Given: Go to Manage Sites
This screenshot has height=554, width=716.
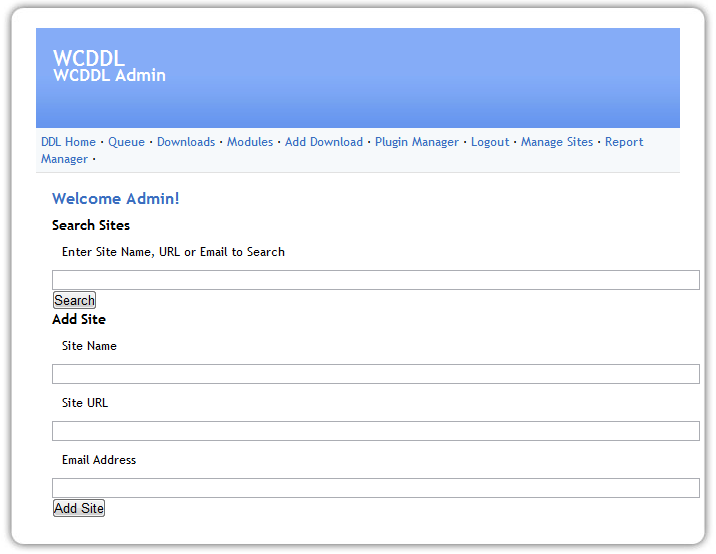Looking at the screenshot, I should [x=556, y=142].
